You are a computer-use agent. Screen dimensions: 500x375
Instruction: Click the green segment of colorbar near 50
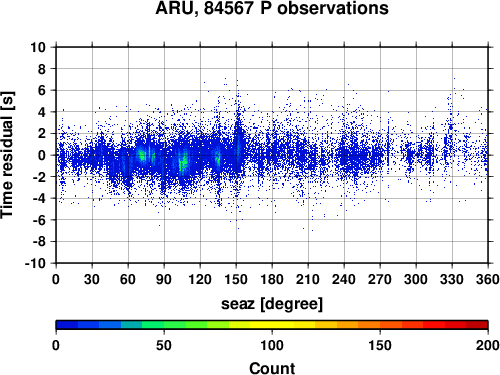[x=164, y=325]
